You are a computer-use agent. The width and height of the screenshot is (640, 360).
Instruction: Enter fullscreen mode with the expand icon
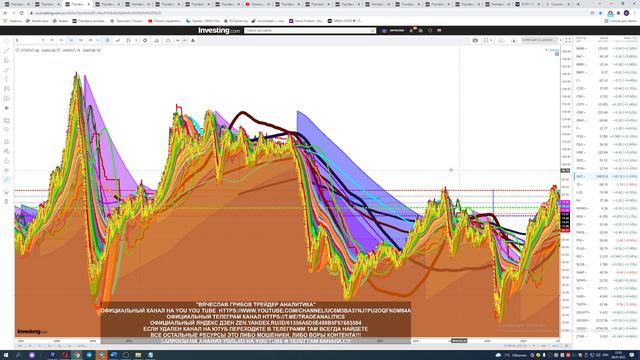[568, 40]
